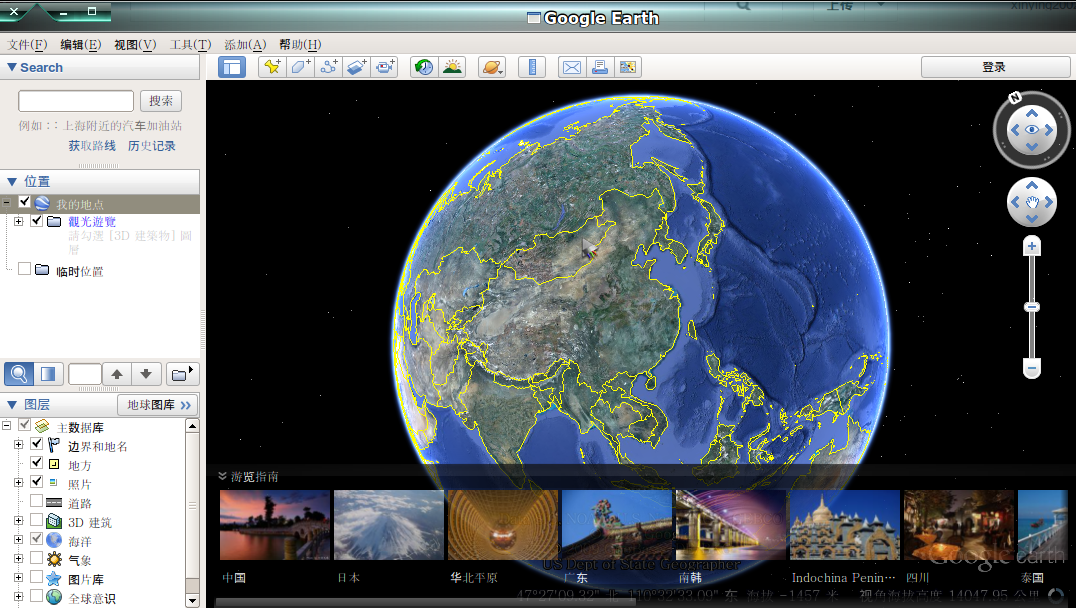
Task: Collapse the 游览指南 tour guide strip
Action: click(222, 476)
